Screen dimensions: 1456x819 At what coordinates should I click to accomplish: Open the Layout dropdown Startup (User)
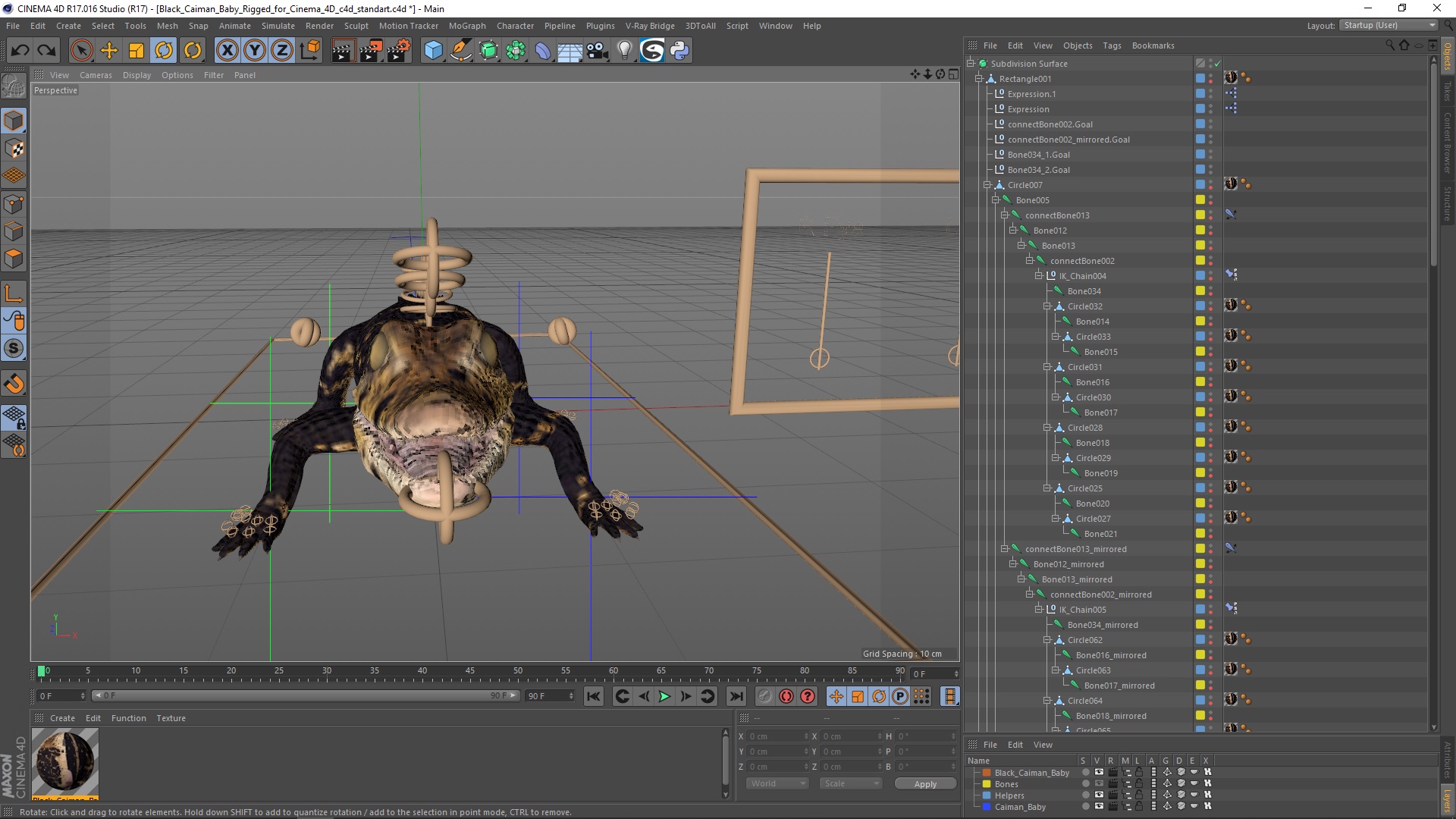pos(1388,25)
